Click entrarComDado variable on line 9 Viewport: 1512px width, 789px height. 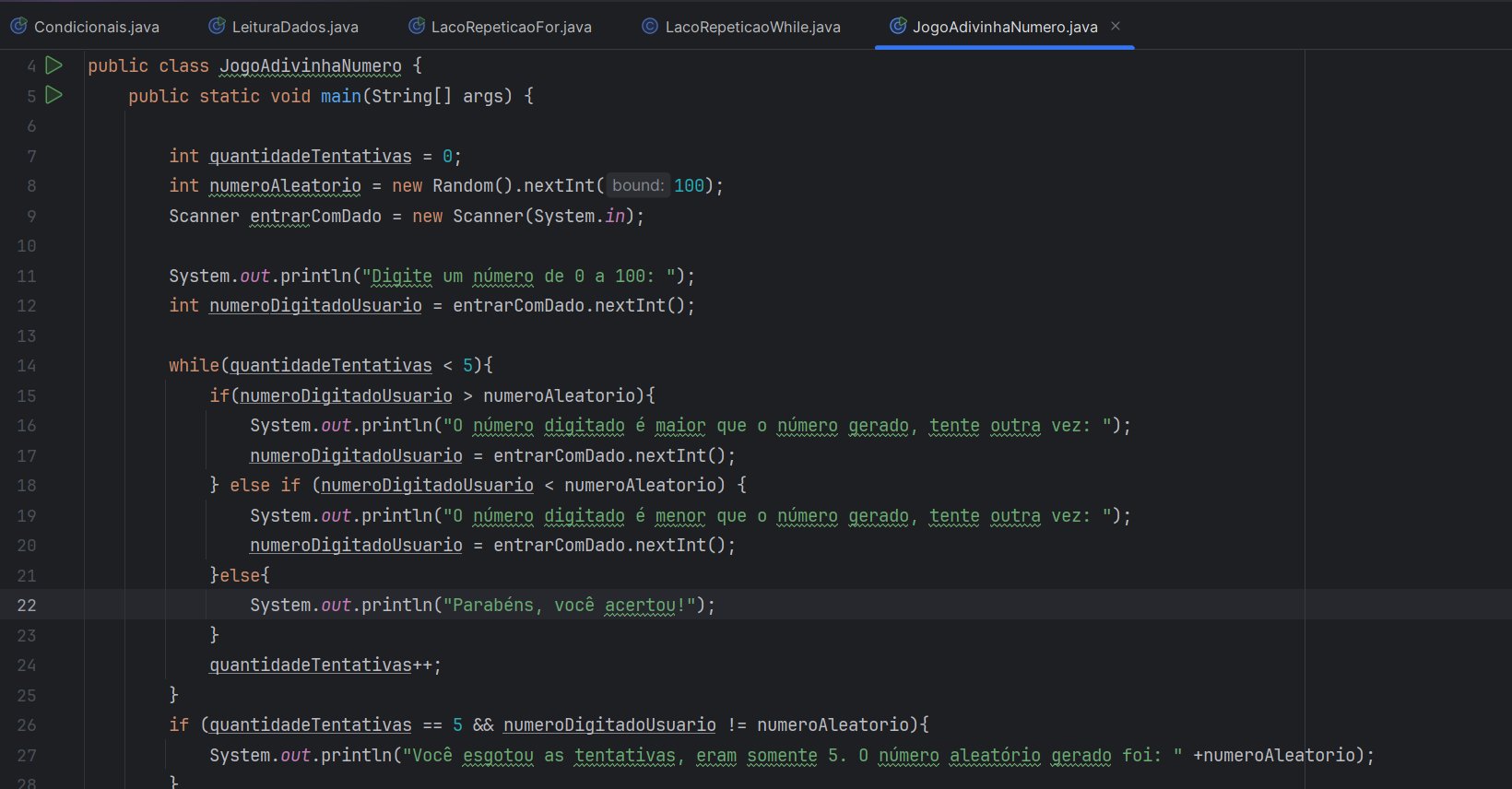click(x=315, y=217)
